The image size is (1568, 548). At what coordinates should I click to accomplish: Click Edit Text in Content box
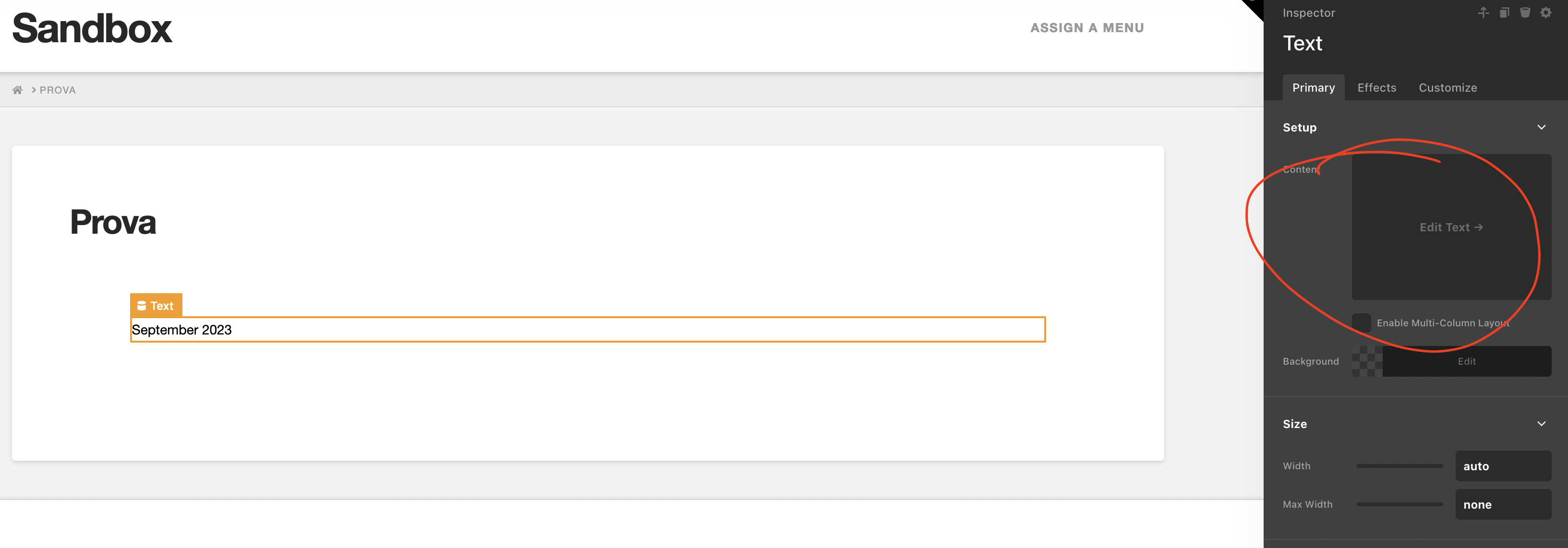(1451, 227)
